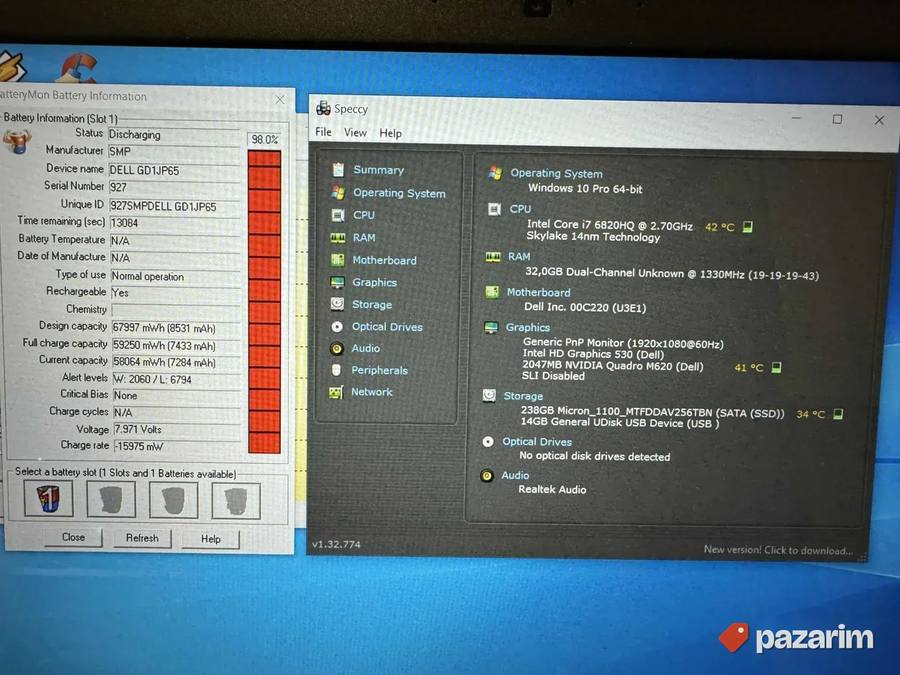Image resolution: width=900 pixels, height=675 pixels.
Task: Click the Windows flag icon beside Operating System heading
Action: pyautogui.click(x=495, y=172)
